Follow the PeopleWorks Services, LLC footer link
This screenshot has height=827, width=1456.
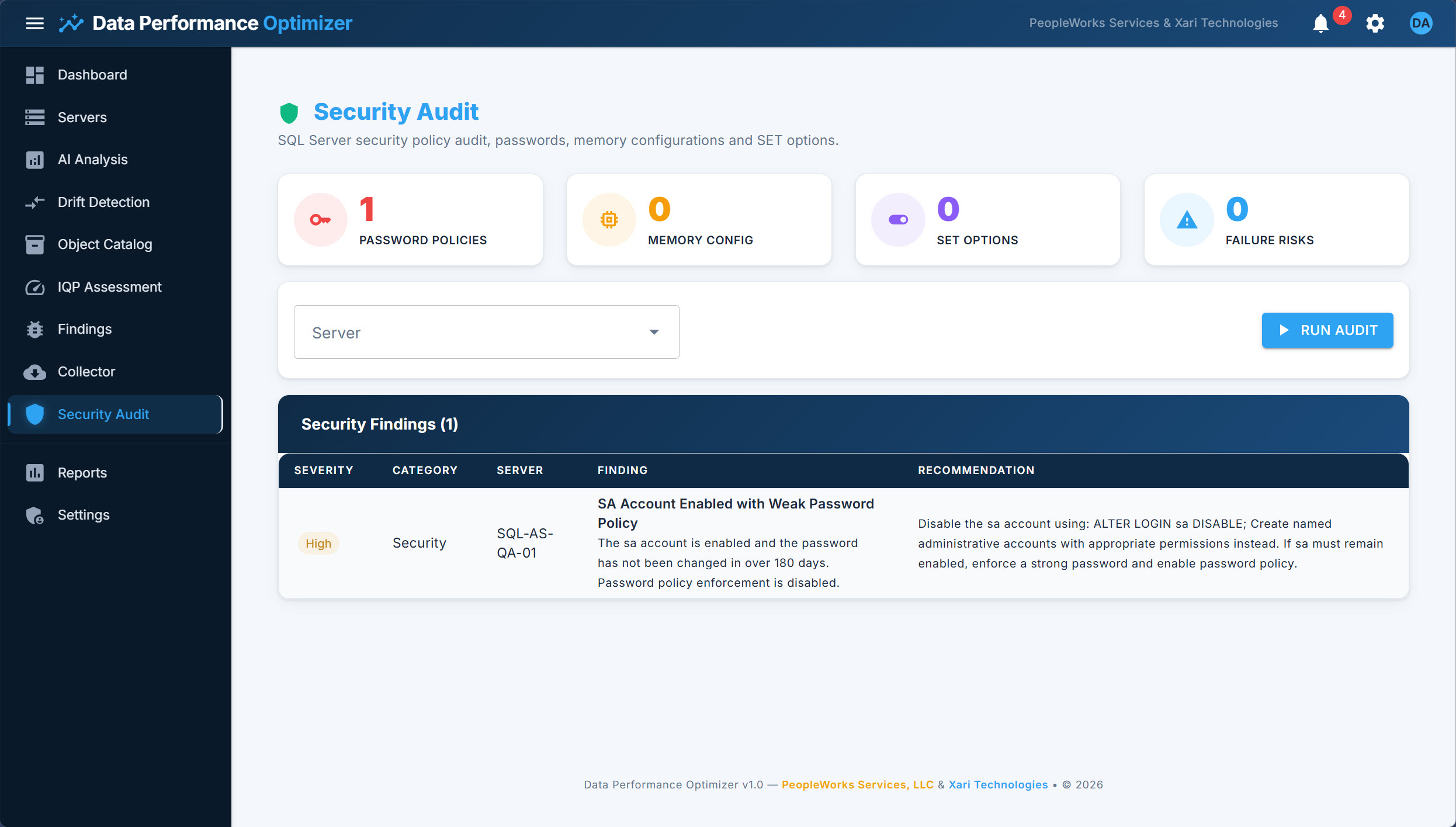[x=857, y=784]
